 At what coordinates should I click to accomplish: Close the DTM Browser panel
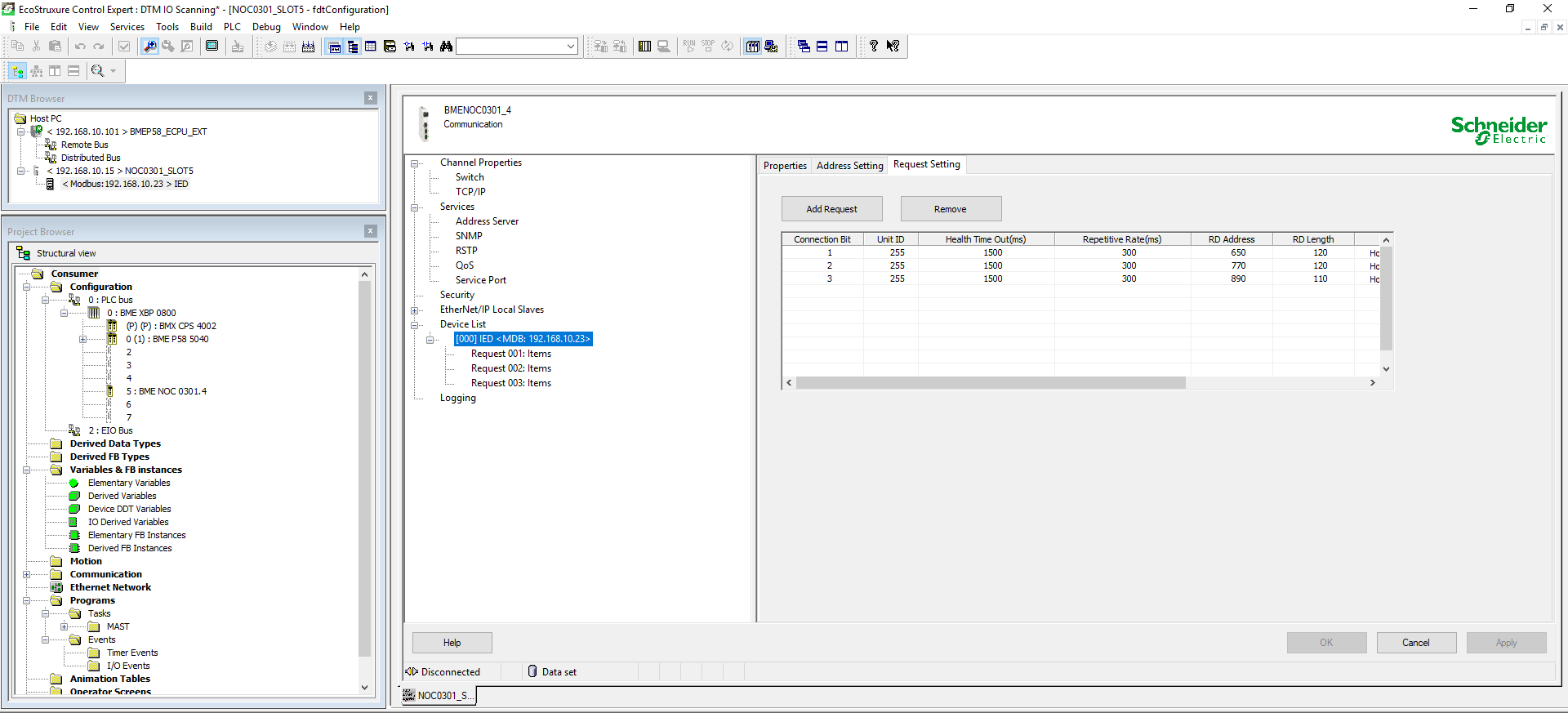click(370, 98)
